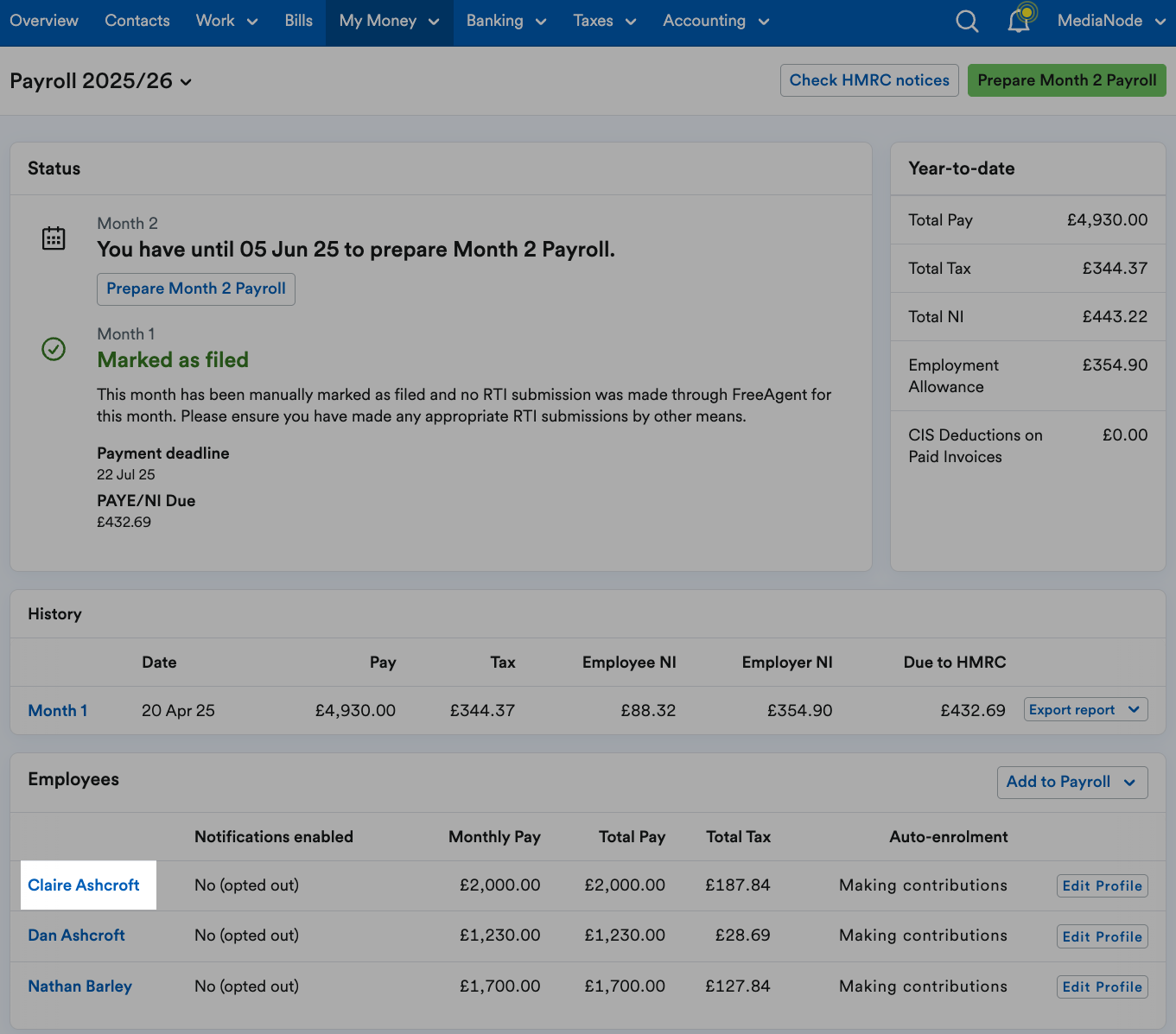The width and height of the screenshot is (1176, 1034).
Task: Expand the Taxes menu
Action: pos(605,21)
